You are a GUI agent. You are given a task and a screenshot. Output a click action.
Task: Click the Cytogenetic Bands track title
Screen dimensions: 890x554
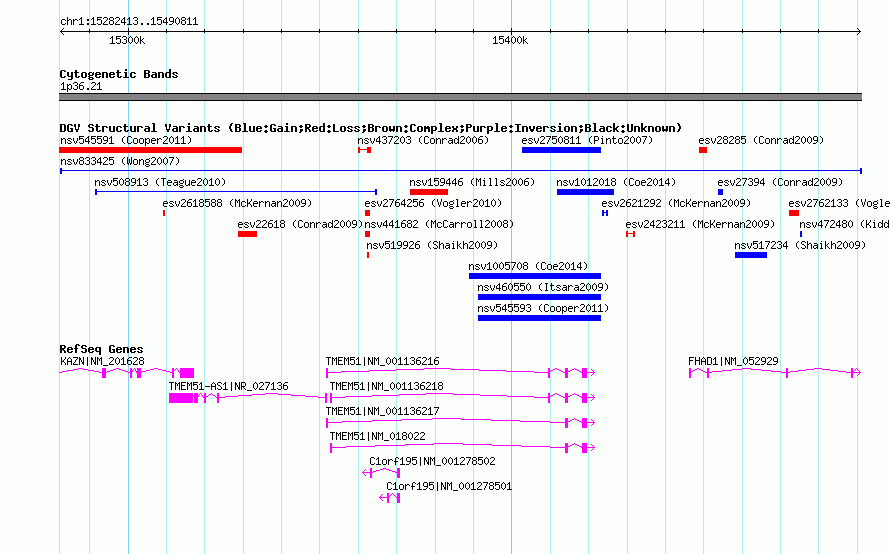pyautogui.click(x=119, y=74)
